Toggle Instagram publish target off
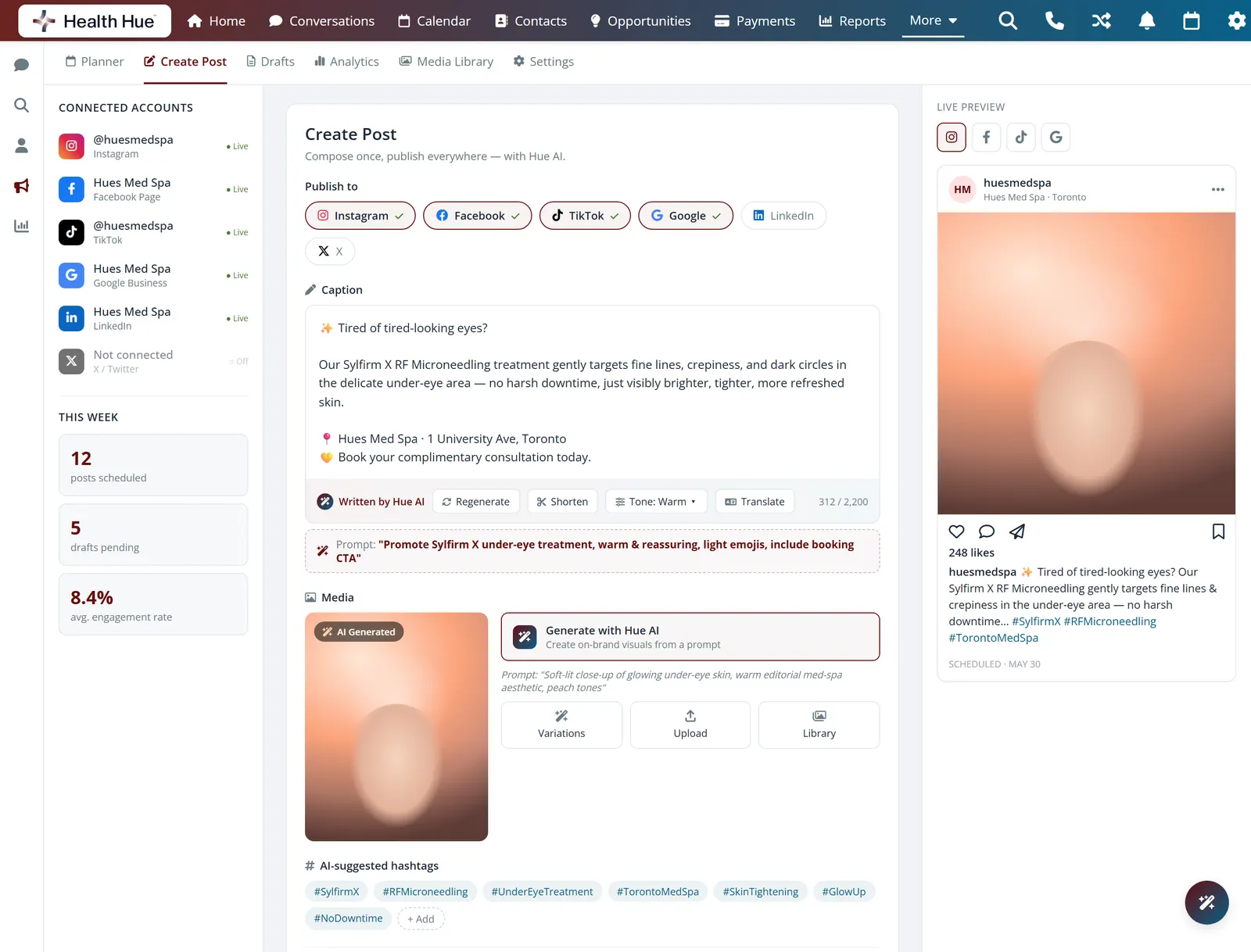 pos(360,216)
